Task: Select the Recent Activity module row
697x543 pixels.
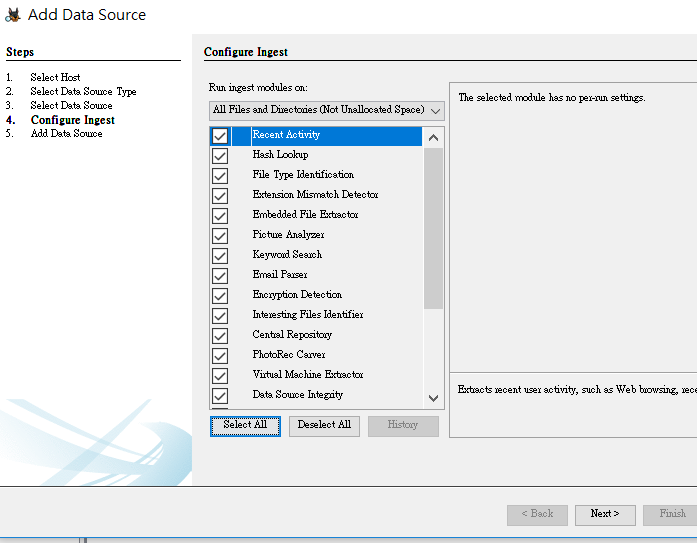Action: point(316,136)
